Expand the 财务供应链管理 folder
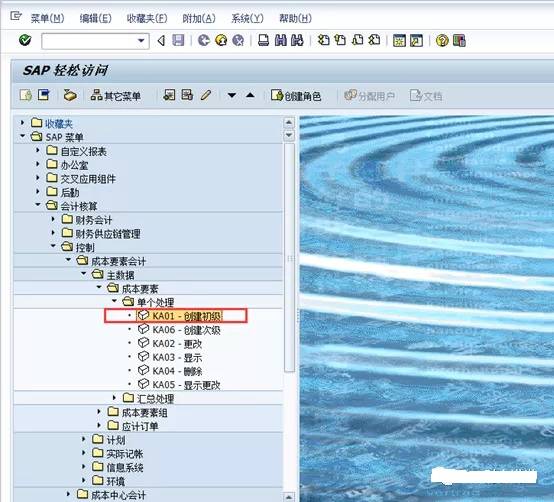554x502 pixels. [x=53, y=233]
